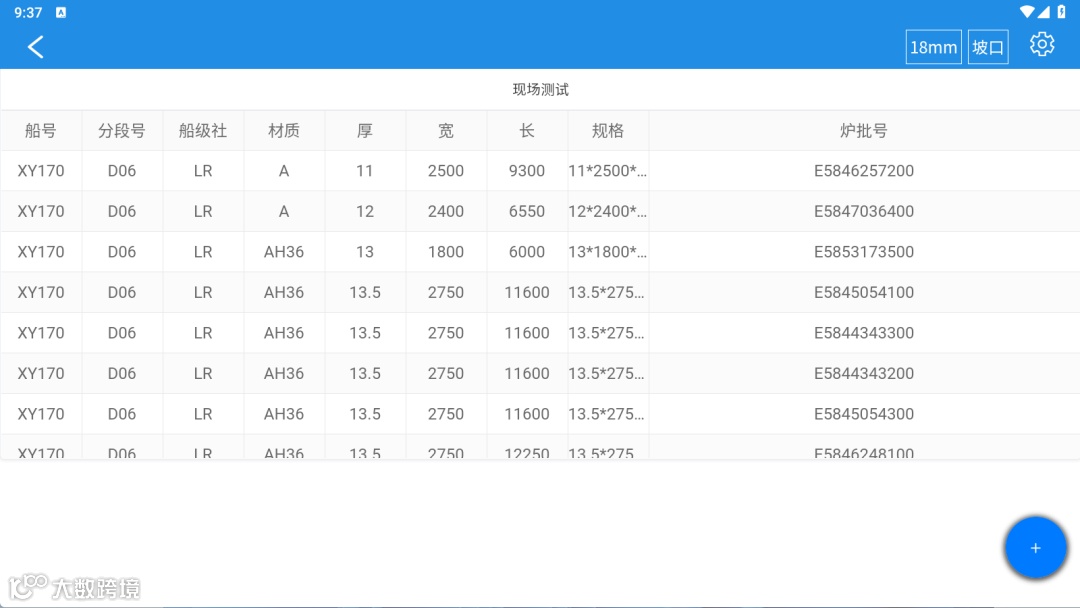This screenshot has width=1080, height=608.
Task: Click LR cell in E5853173500 row
Action: pyautogui.click(x=202, y=252)
